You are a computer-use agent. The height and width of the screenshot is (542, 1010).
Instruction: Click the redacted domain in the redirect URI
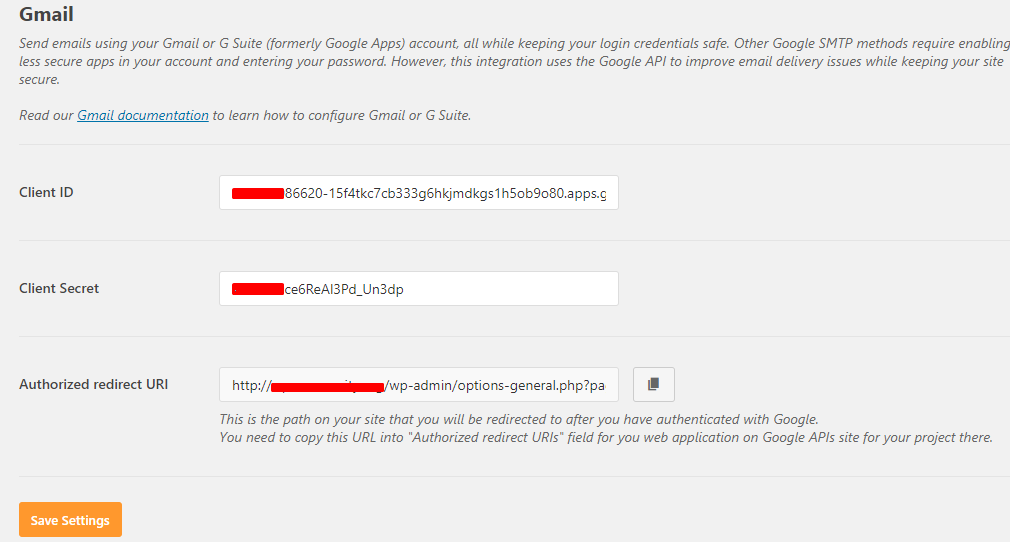328,386
